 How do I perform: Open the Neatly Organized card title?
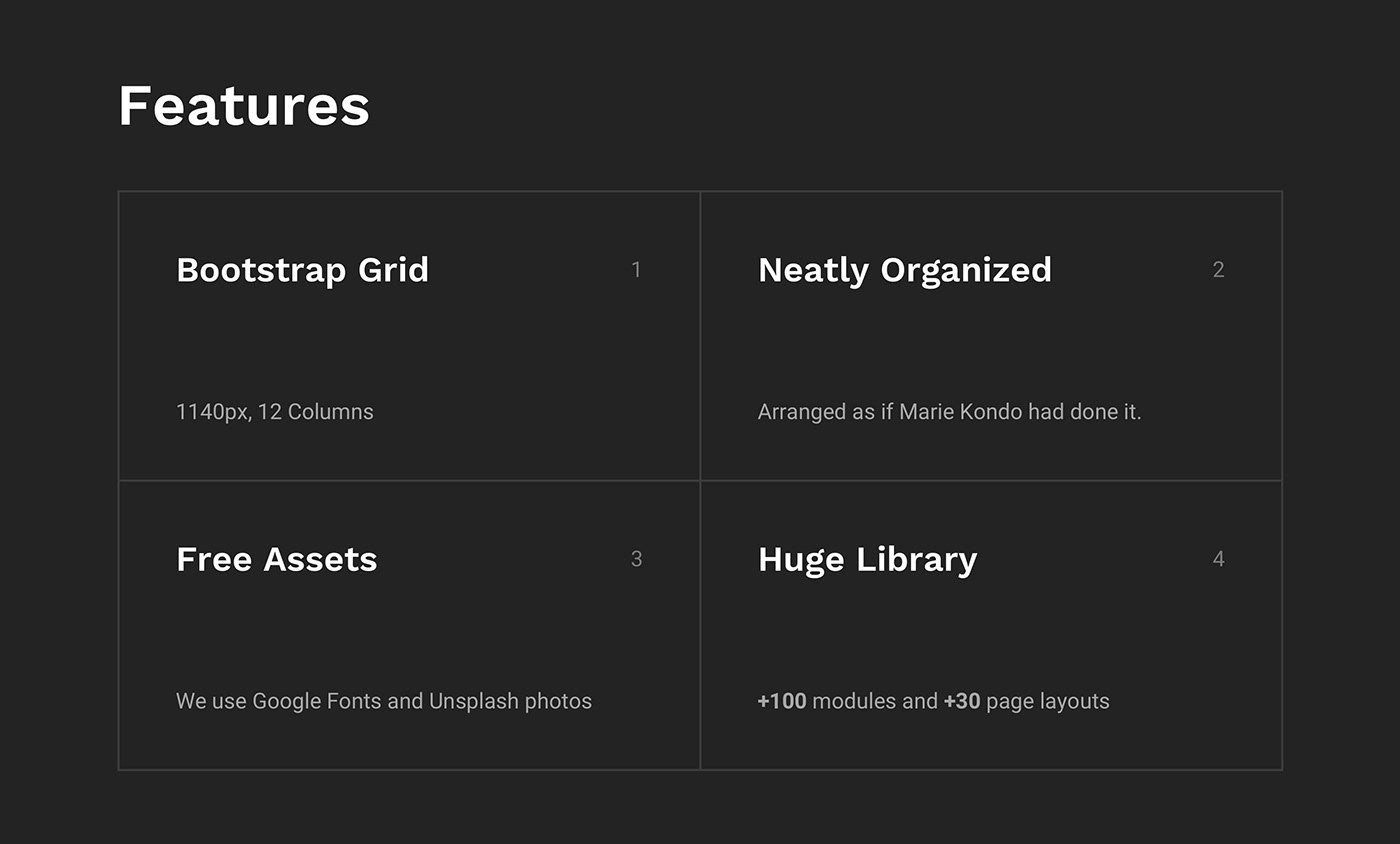pyautogui.click(x=905, y=270)
